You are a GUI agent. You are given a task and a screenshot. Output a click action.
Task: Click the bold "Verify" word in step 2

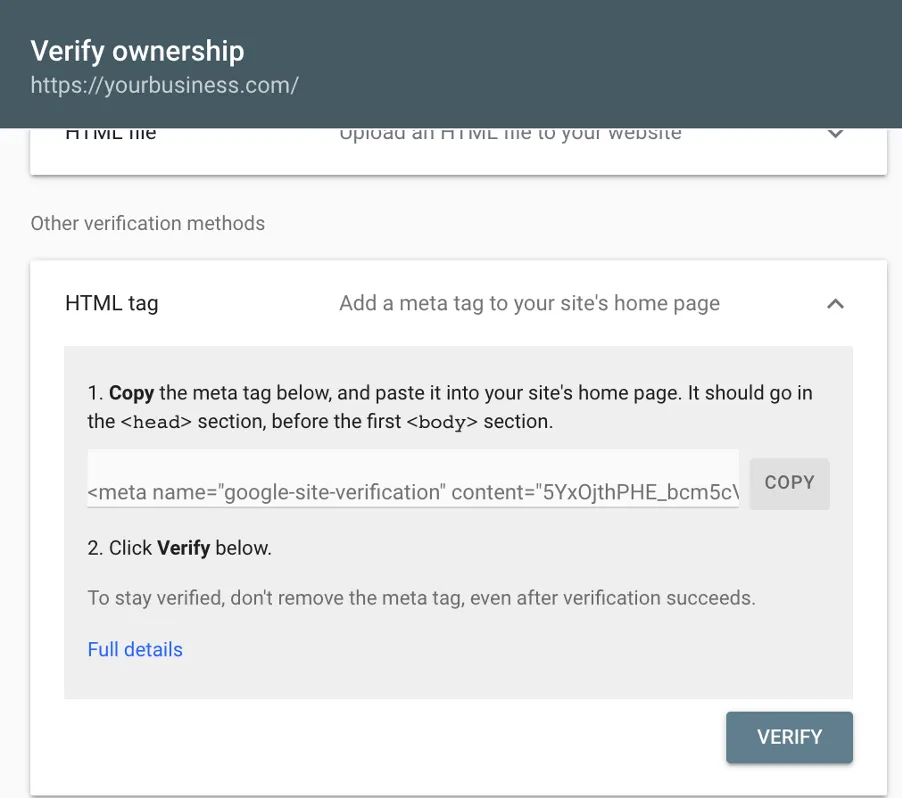[184, 548]
